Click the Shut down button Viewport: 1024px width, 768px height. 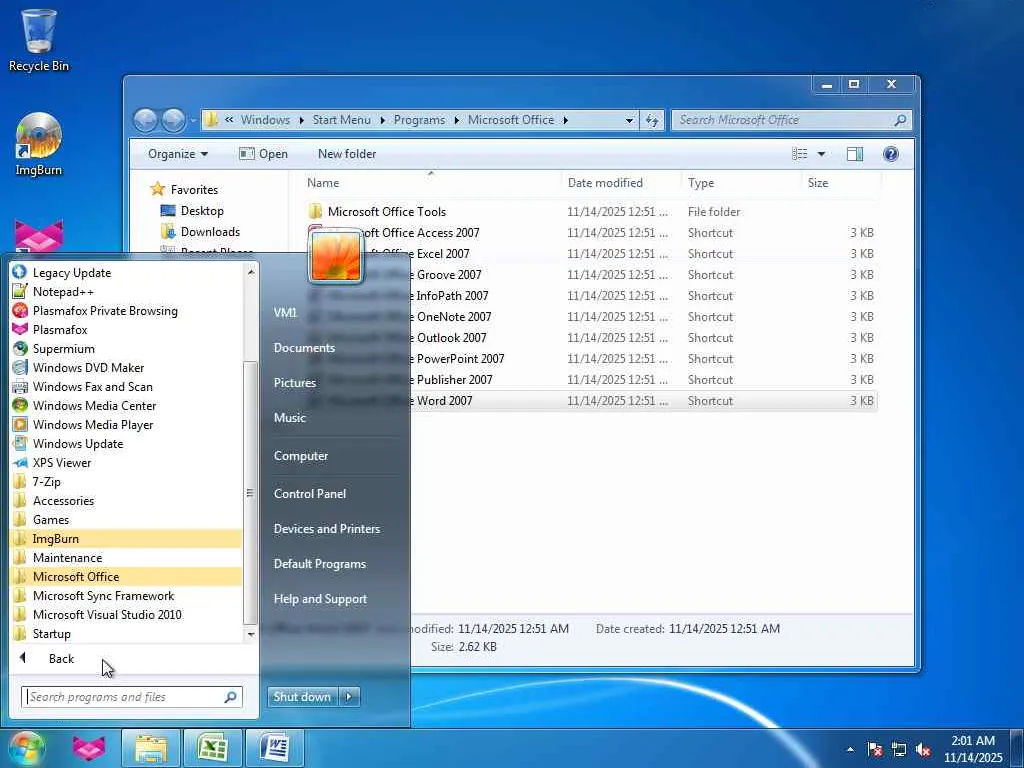coord(302,697)
